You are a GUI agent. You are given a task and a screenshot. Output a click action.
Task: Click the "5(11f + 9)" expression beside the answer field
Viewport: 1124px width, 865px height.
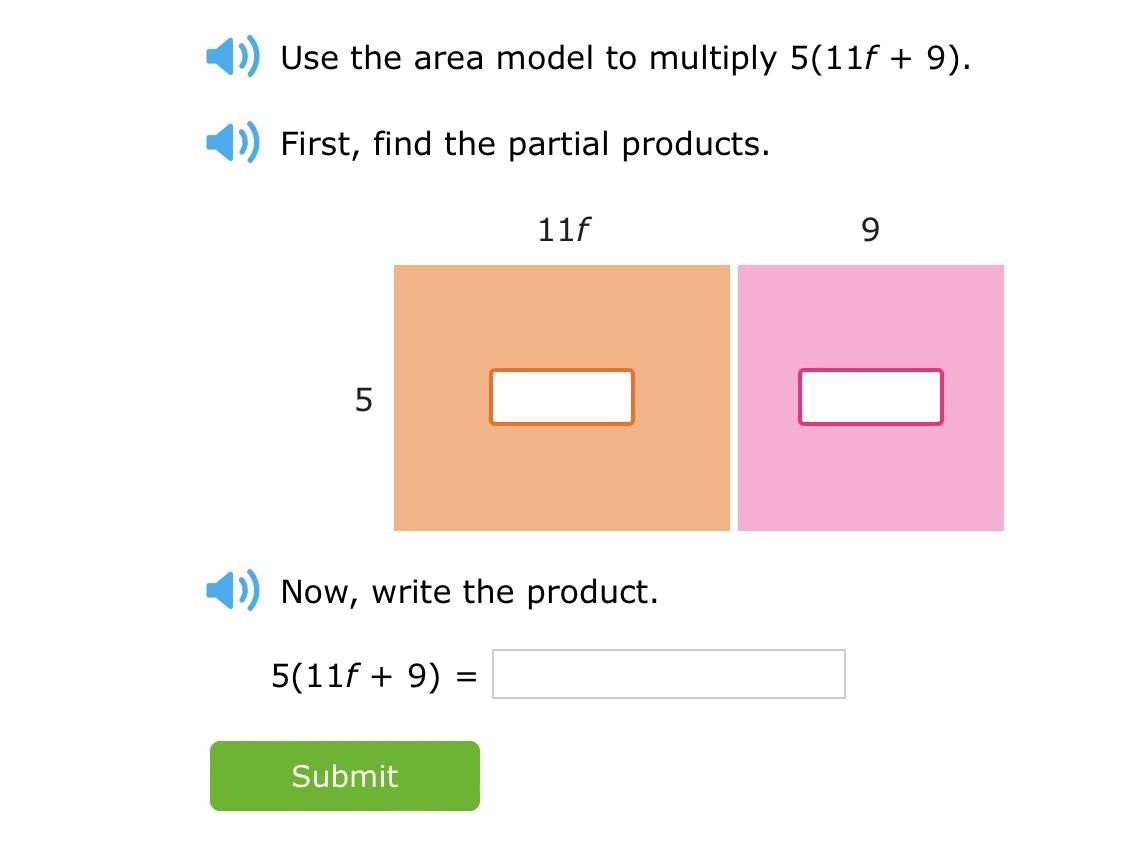pos(355,676)
